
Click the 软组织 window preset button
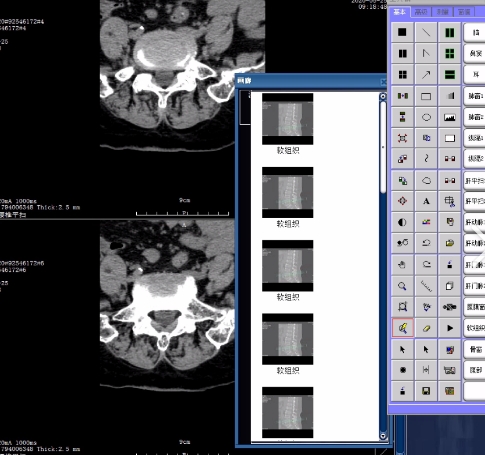pyautogui.click(x=475, y=328)
